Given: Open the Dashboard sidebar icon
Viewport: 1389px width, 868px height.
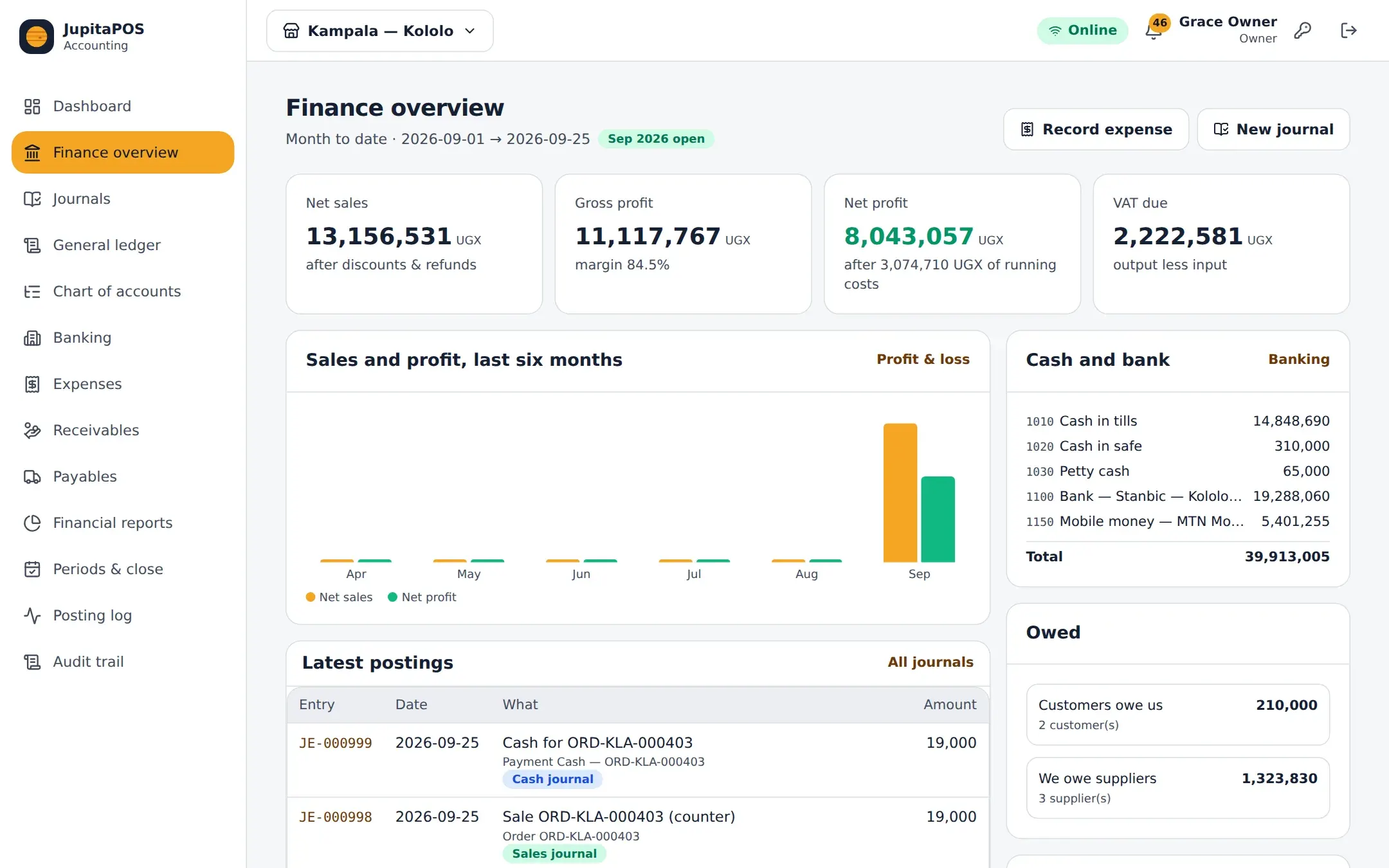Looking at the screenshot, I should (32, 106).
